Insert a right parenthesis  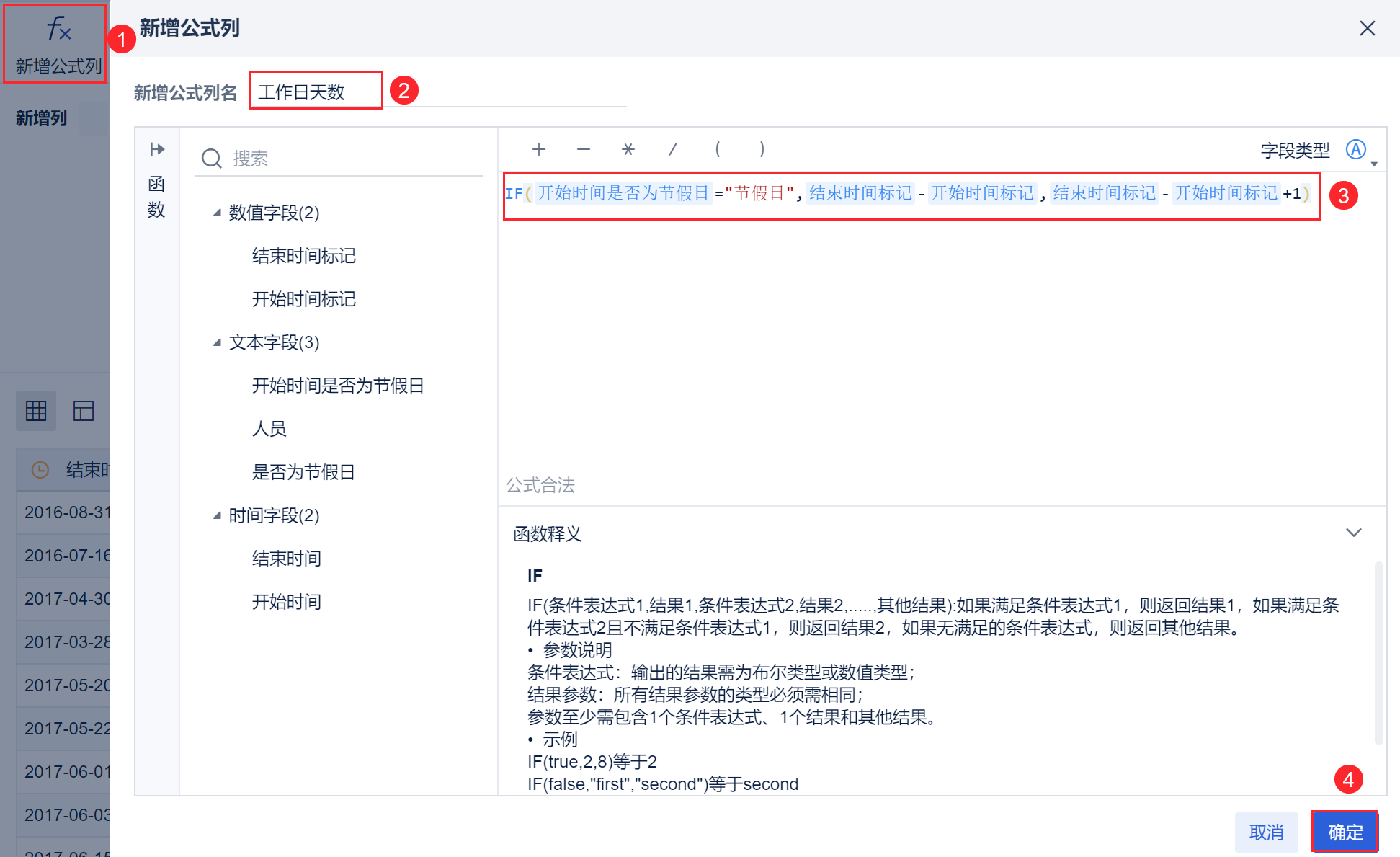pos(762,149)
